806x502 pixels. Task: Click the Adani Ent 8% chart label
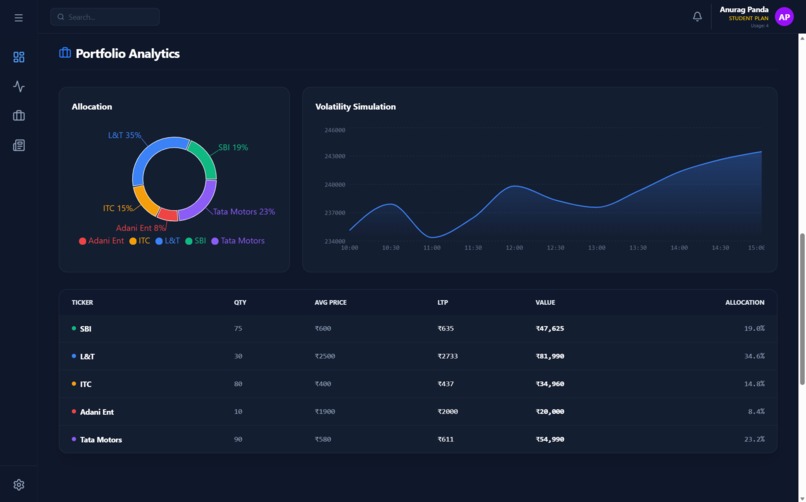click(x=141, y=228)
